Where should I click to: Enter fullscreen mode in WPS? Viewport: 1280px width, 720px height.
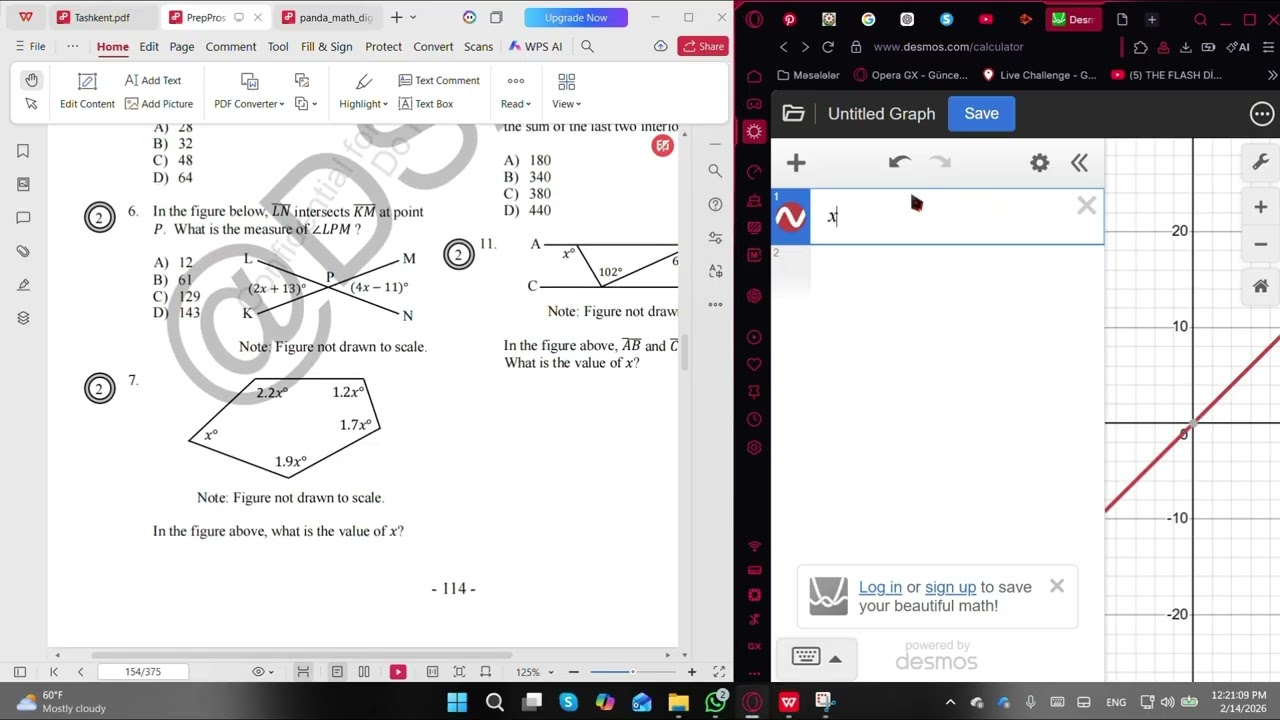(x=719, y=672)
